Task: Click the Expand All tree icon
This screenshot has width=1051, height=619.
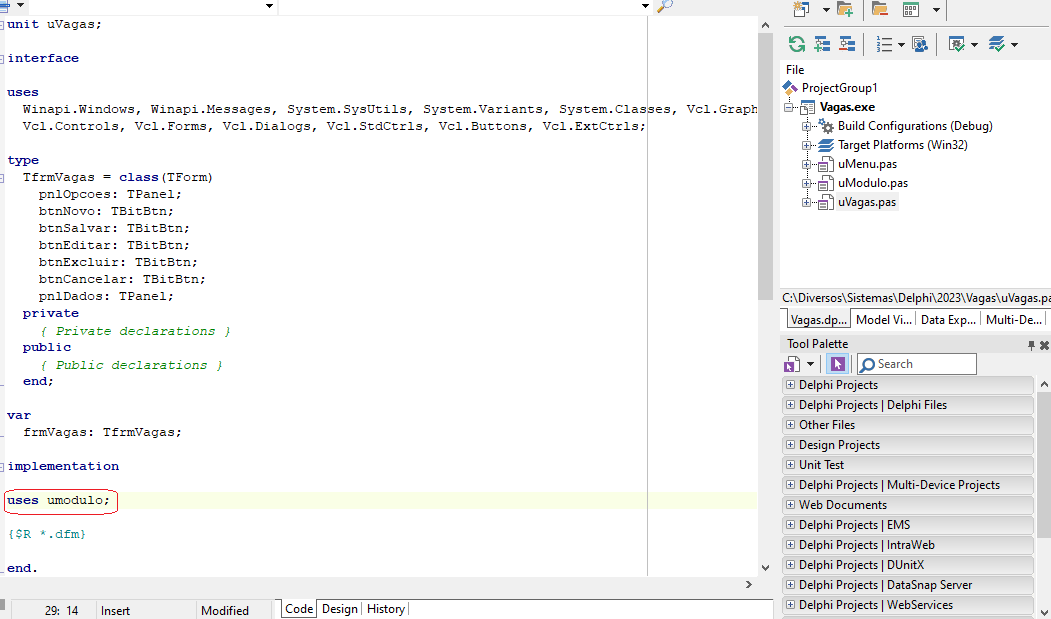Action: point(822,44)
